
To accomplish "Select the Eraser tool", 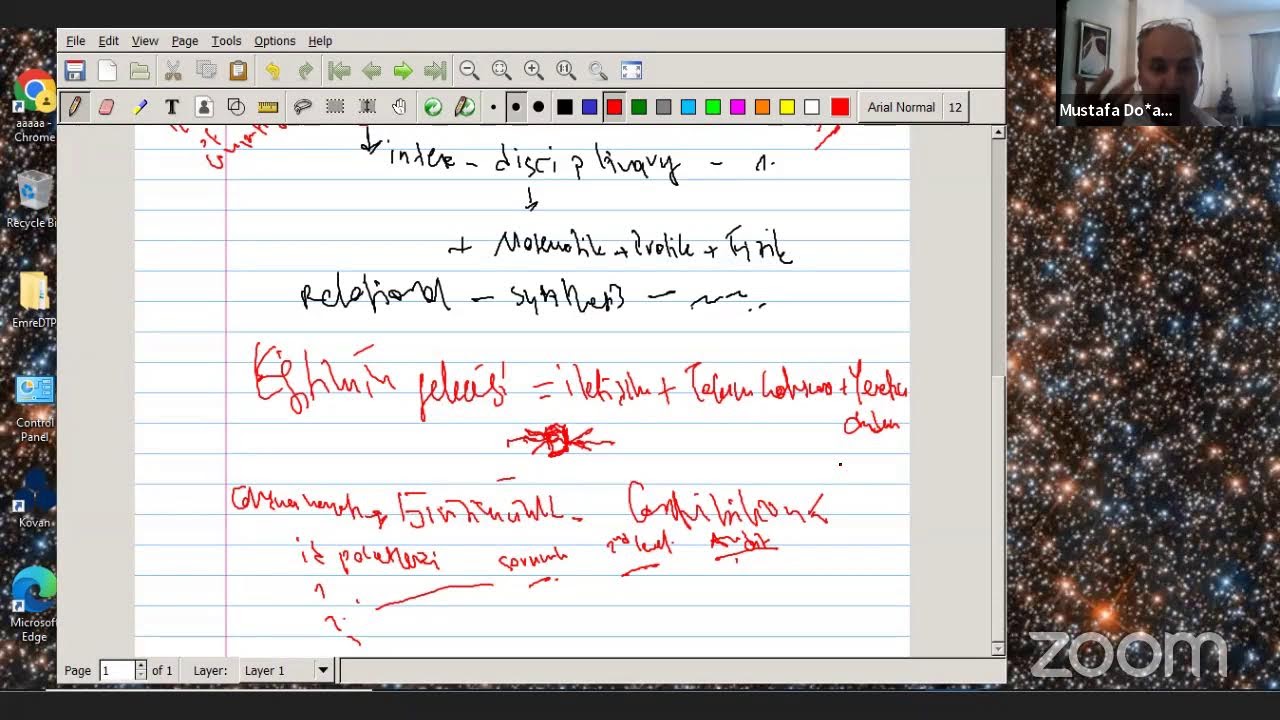I will [107, 107].
